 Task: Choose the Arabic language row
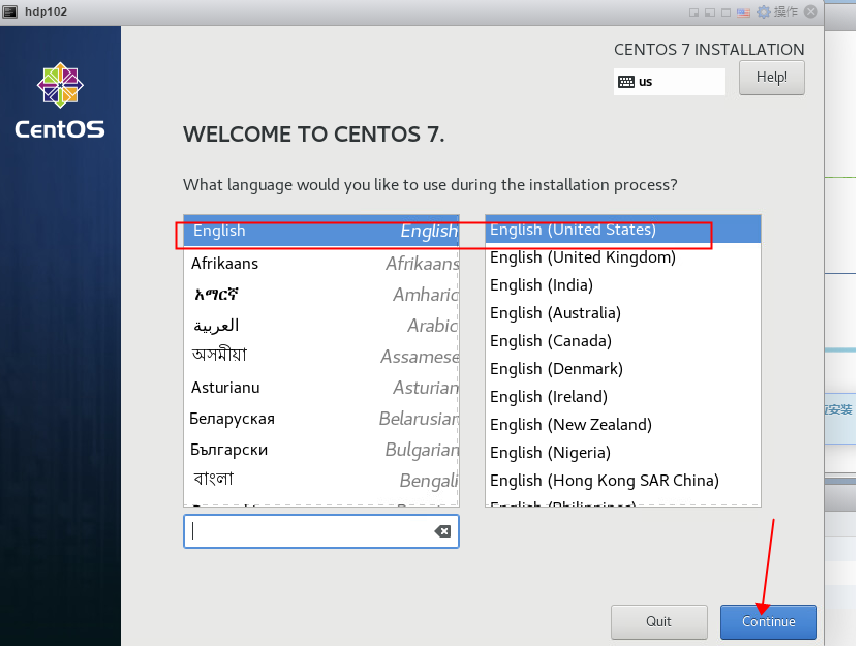pos(322,325)
